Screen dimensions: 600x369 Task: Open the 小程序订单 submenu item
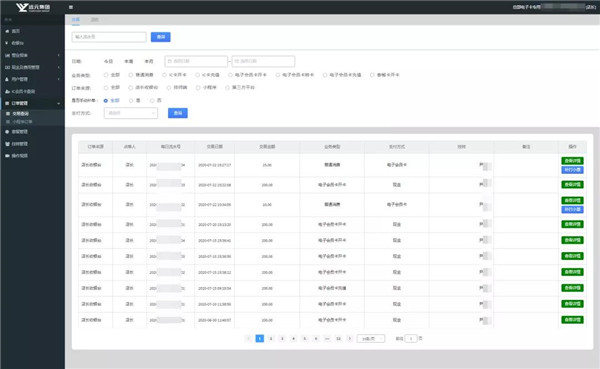coord(22,122)
